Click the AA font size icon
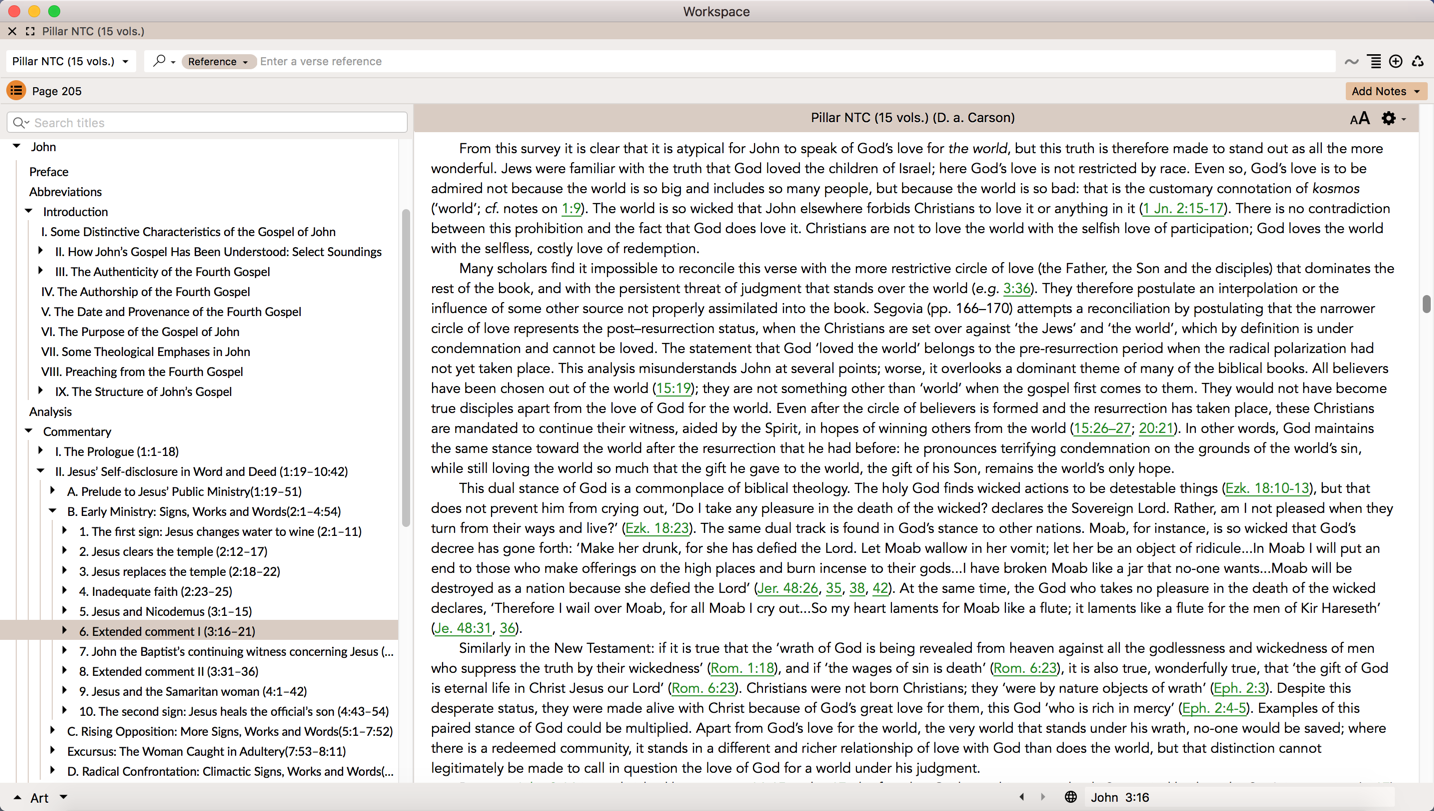 point(1359,119)
